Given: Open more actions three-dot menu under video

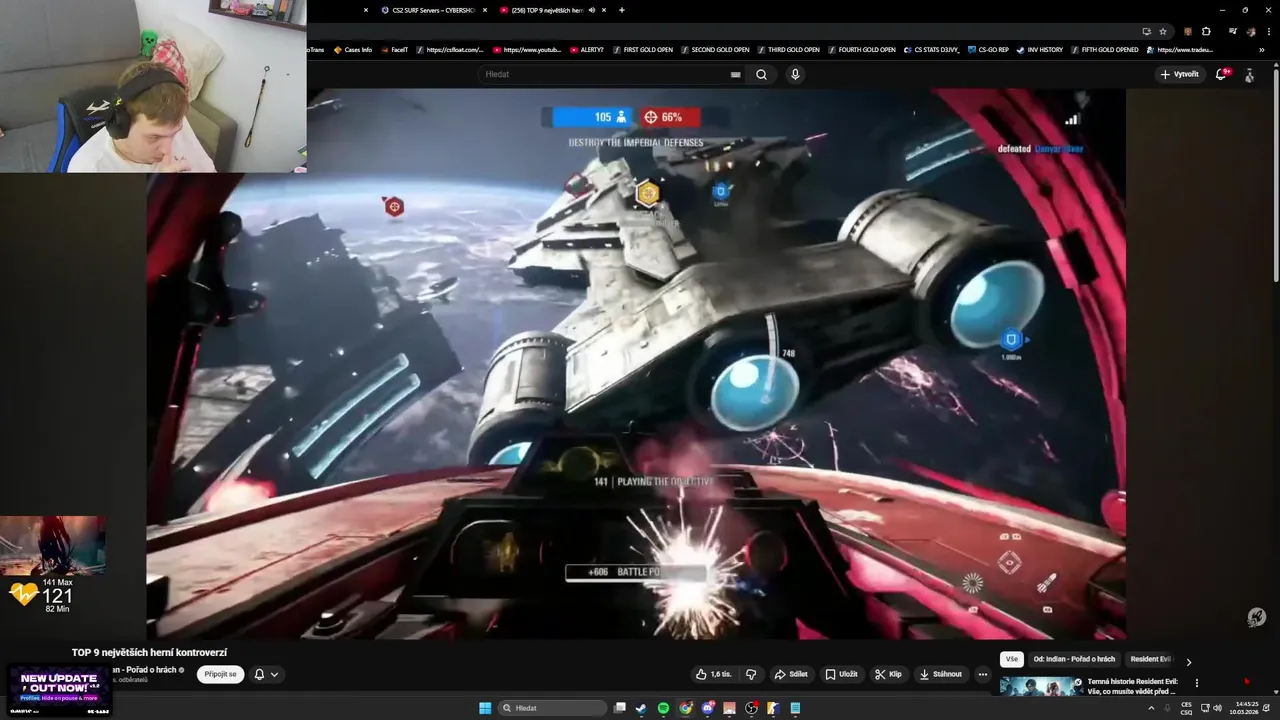Looking at the screenshot, I should click(983, 674).
